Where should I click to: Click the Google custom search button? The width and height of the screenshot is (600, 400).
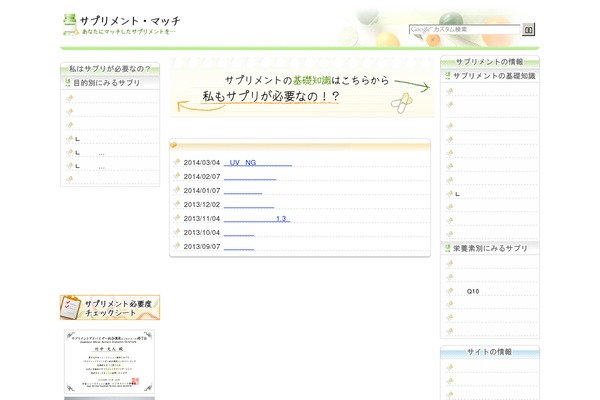[x=528, y=29]
